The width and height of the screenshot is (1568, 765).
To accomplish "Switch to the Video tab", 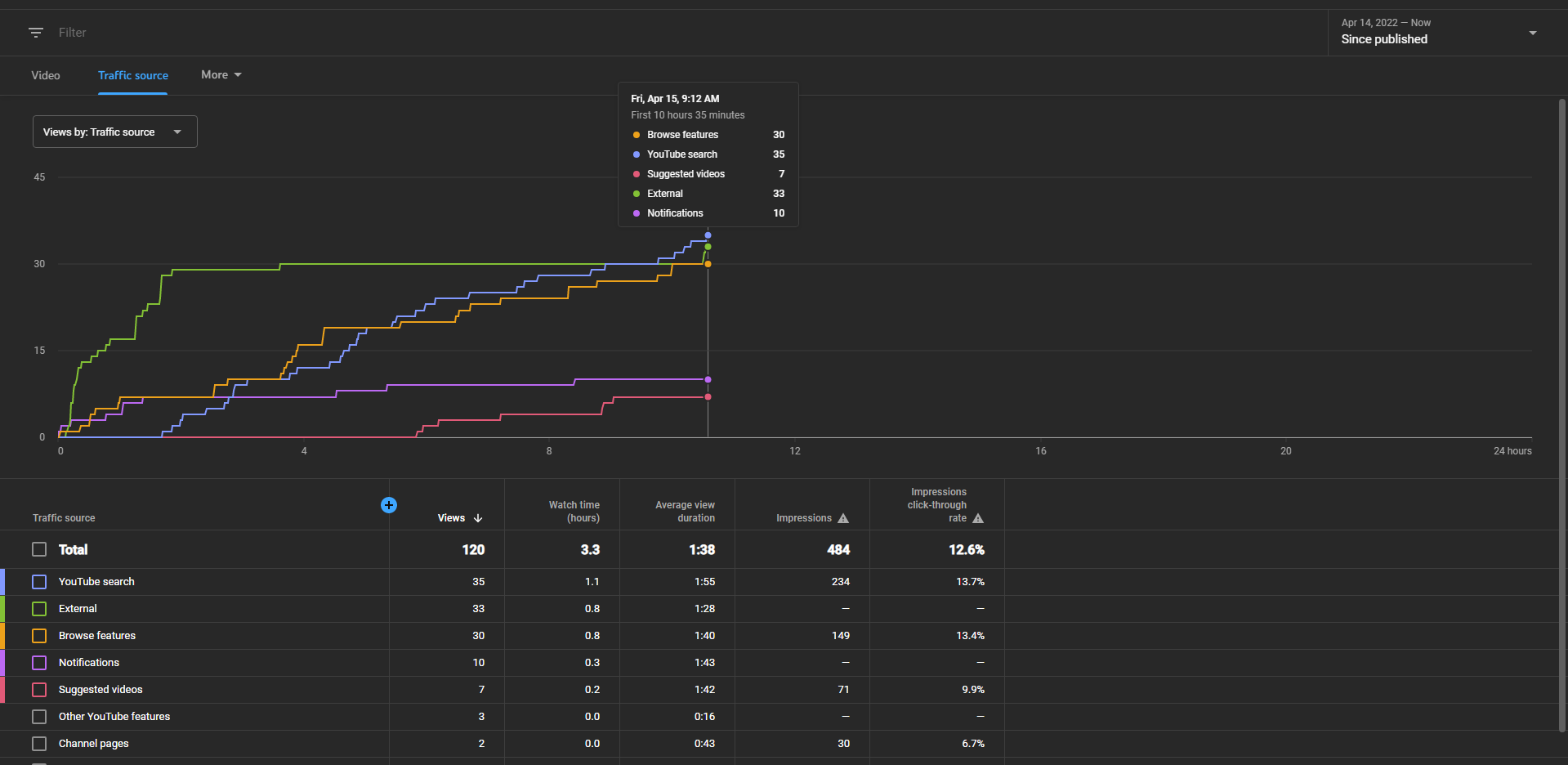I will [x=46, y=75].
